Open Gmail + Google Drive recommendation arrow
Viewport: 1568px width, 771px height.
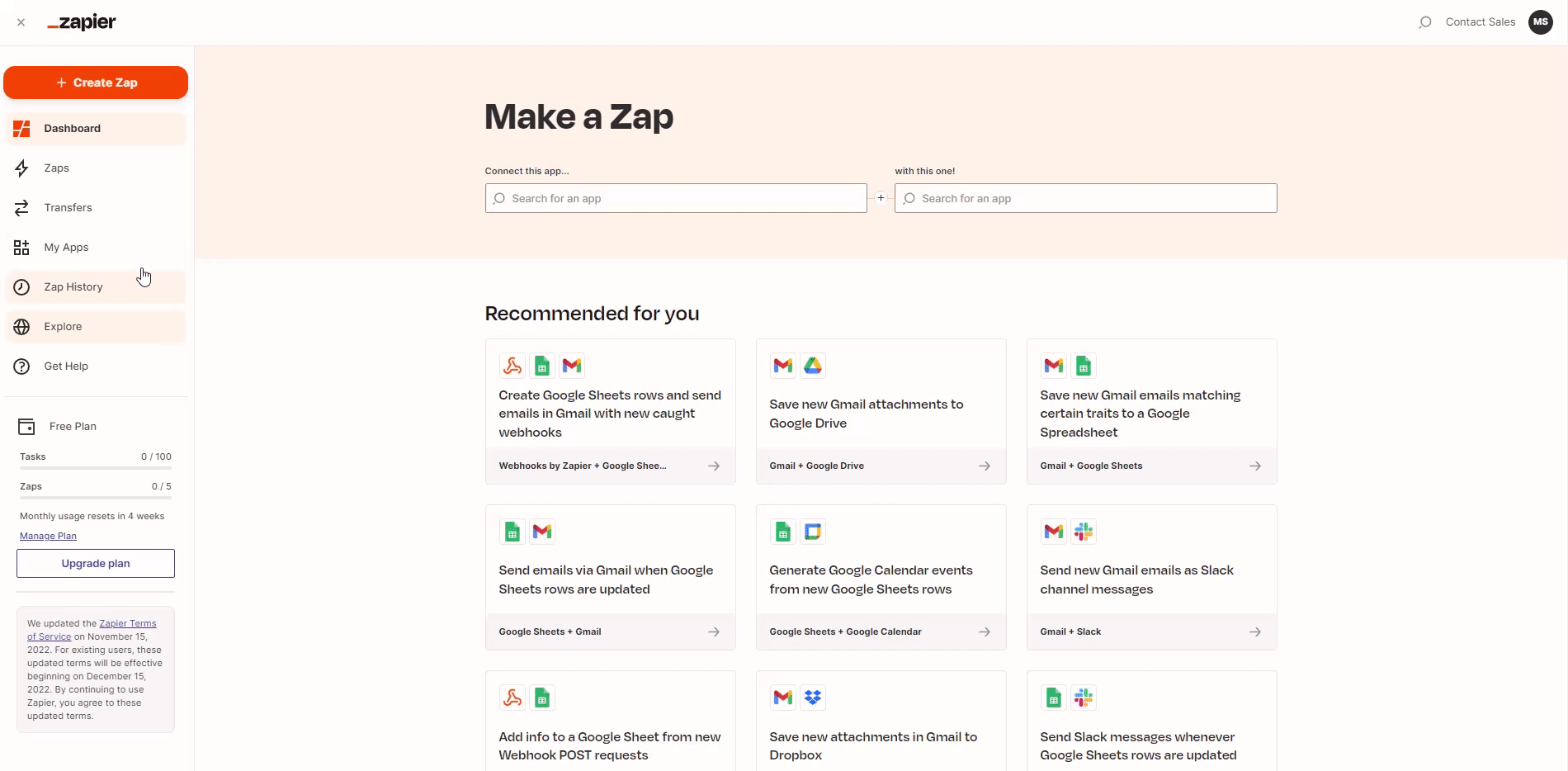pyautogui.click(x=985, y=466)
